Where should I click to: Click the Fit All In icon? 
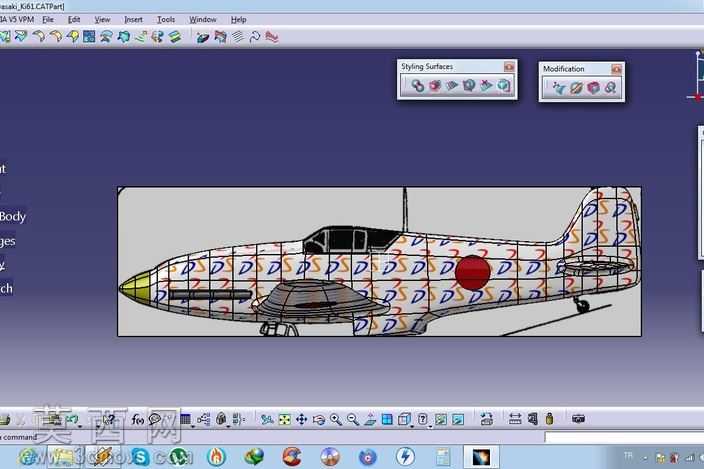coord(284,420)
